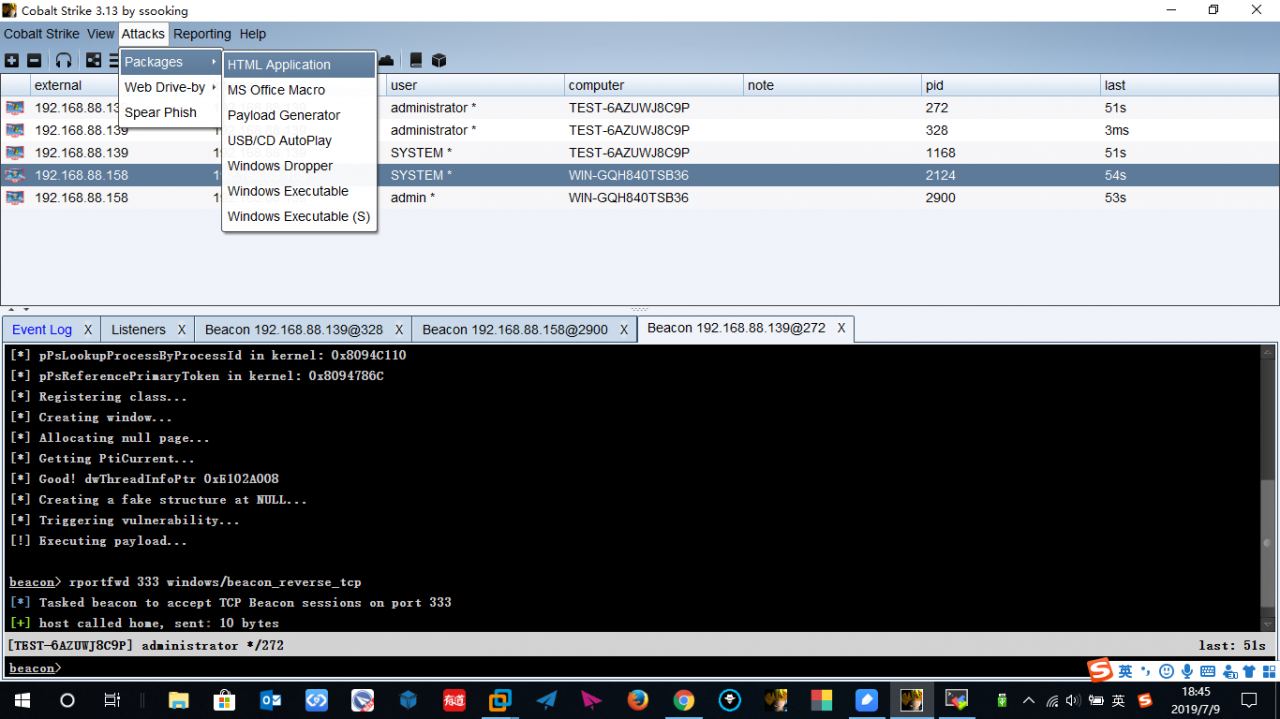Click the disconnect minus icon in toolbar
The image size is (1280, 719).
tap(34, 61)
